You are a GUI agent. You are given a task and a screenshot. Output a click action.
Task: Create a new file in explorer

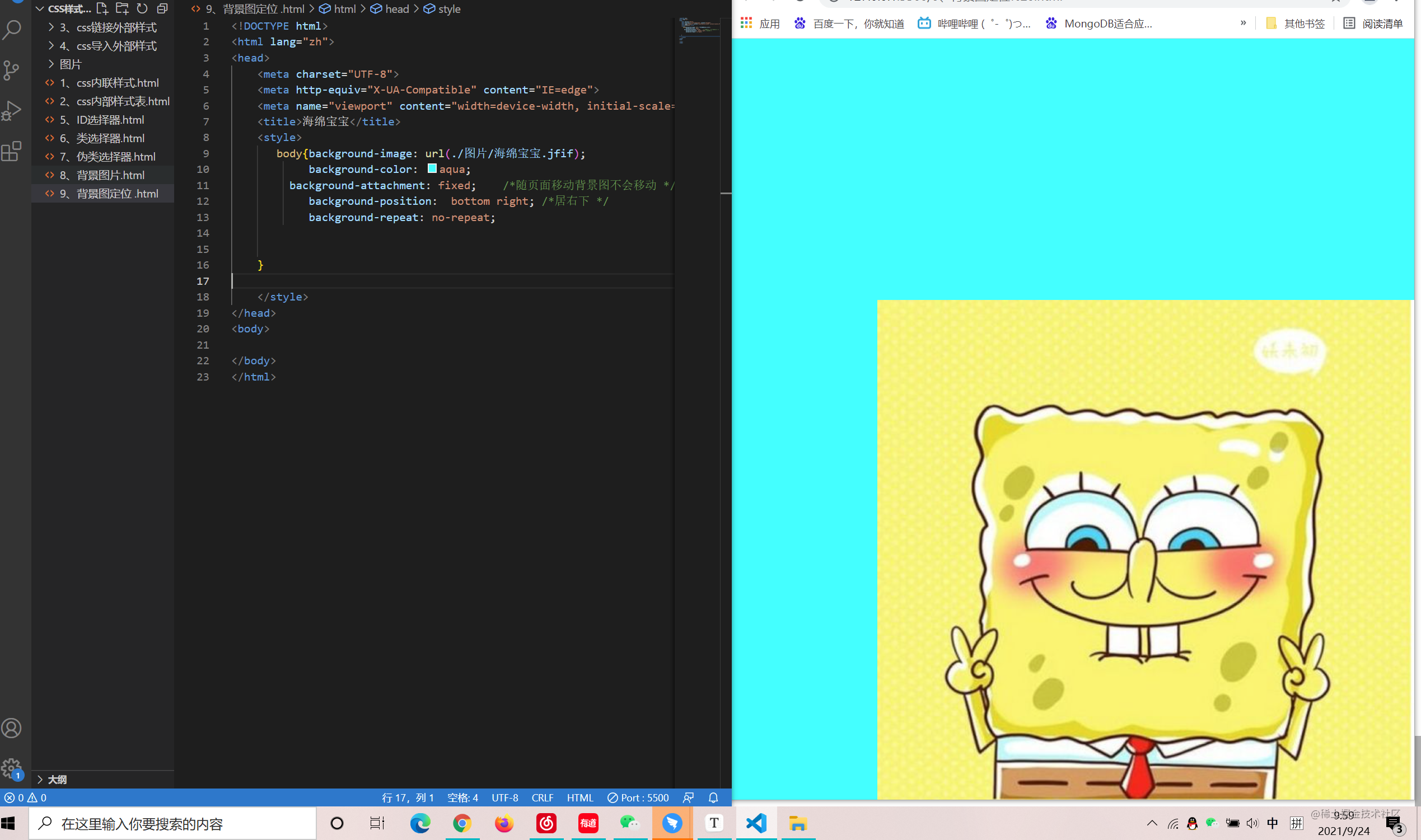tap(102, 8)
